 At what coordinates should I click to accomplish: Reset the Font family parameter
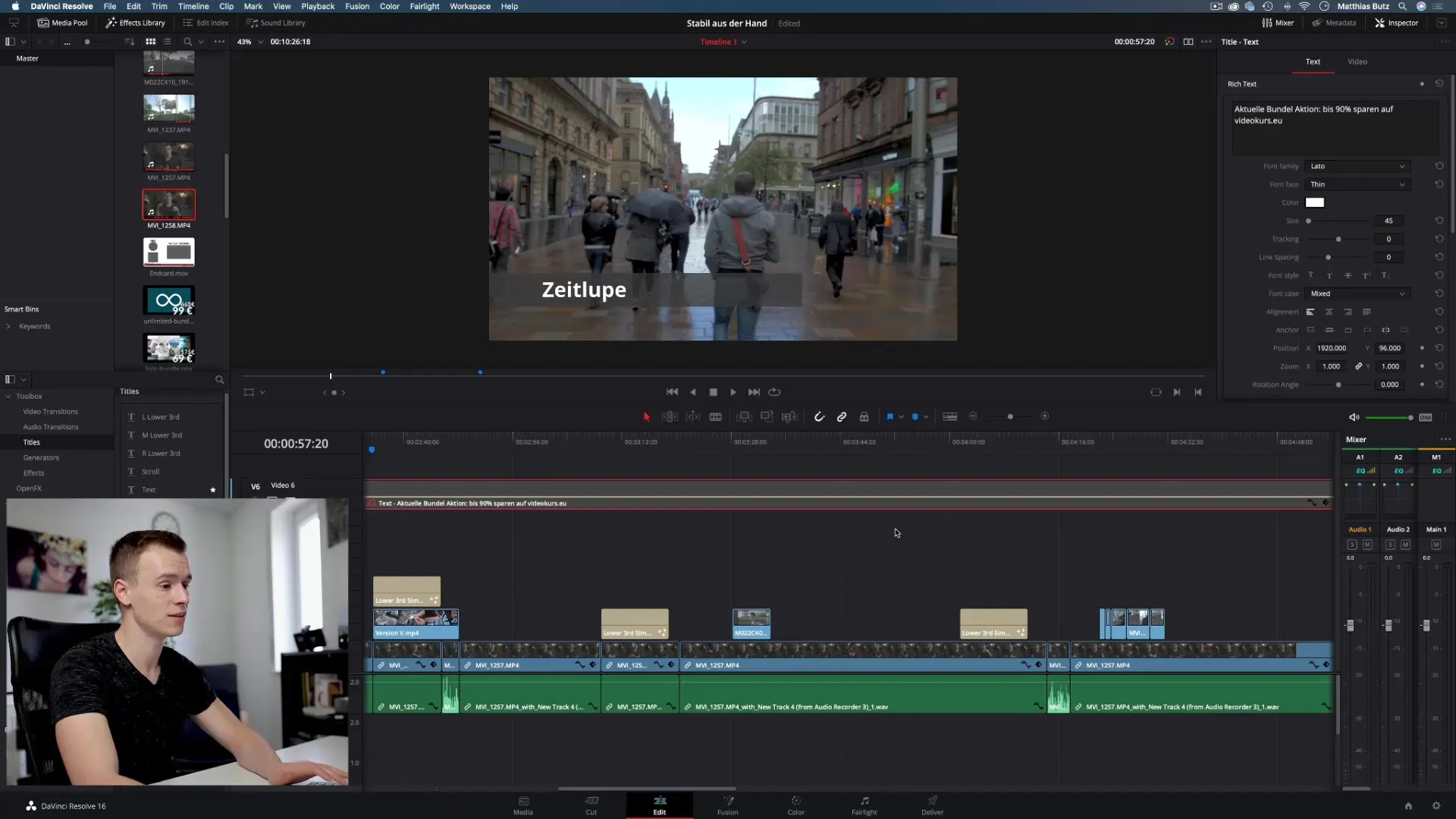point(1439,166)
